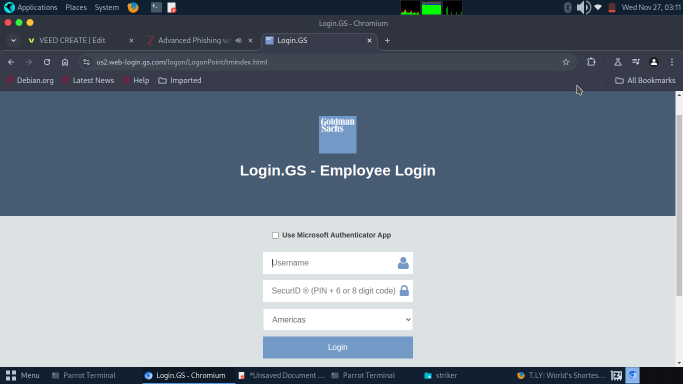Open the tab search dropdown arrow
Image resolution: width=683 pixels, height=384 pixels.
tap(14, 40)
